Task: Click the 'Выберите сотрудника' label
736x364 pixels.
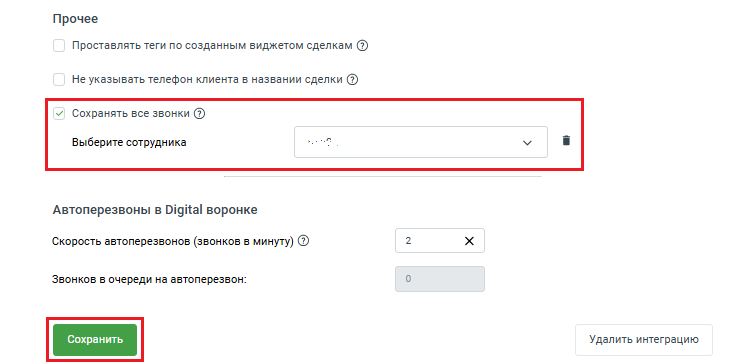Action: [x=129, y=143]
